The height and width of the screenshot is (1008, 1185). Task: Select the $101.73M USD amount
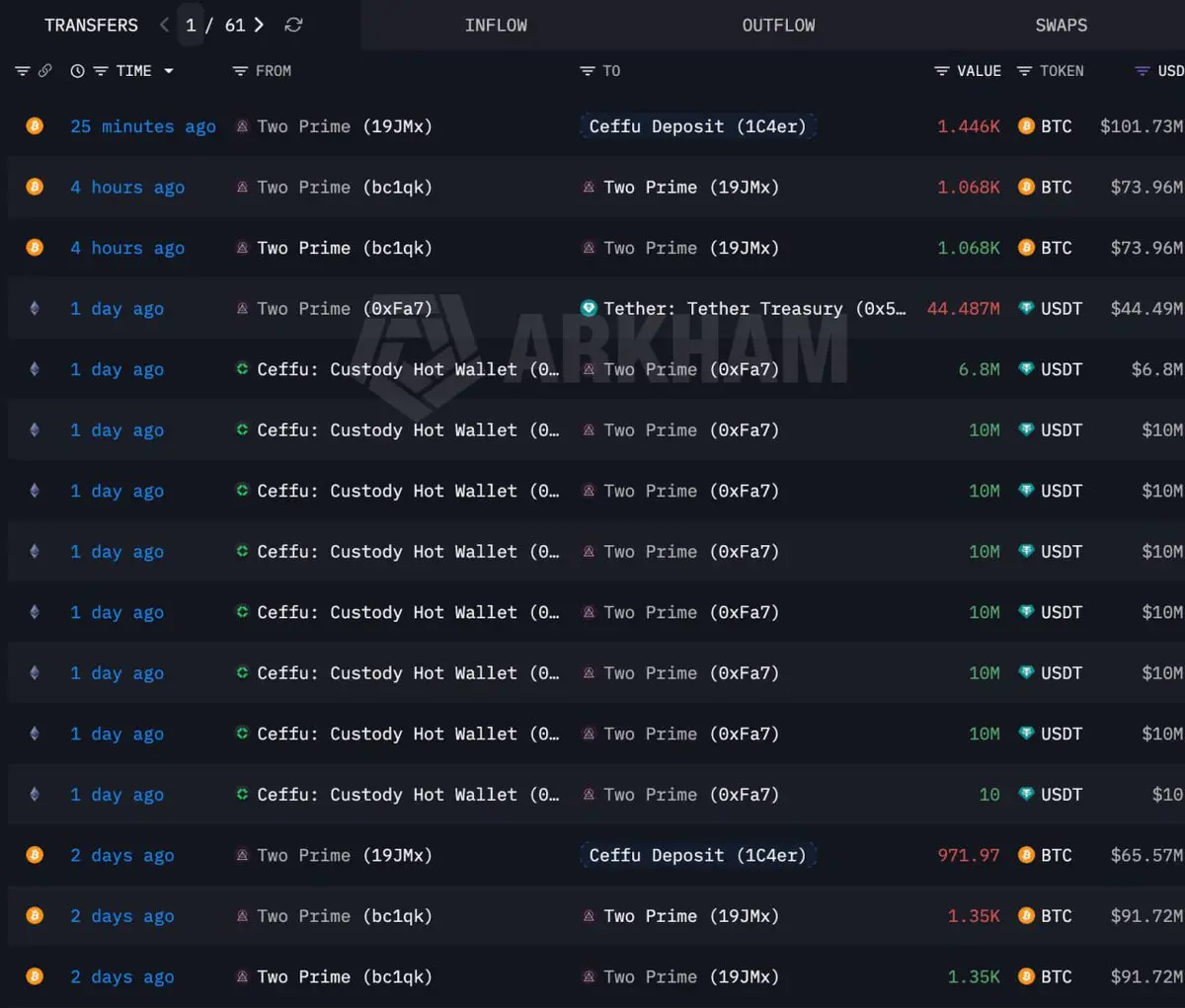1142,126
